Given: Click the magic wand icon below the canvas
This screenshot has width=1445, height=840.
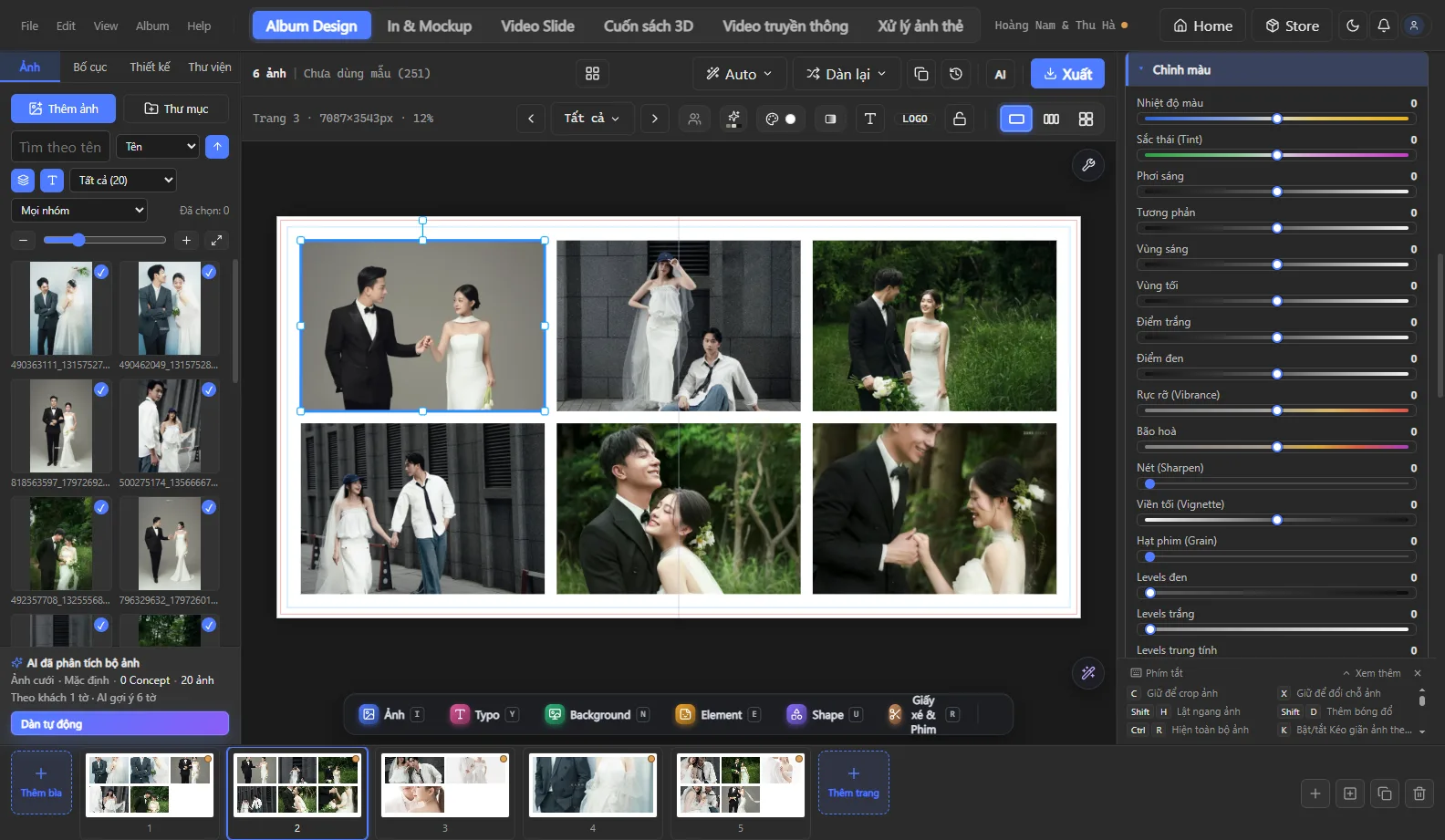Looking at the screenshot, I should 1088,673.
